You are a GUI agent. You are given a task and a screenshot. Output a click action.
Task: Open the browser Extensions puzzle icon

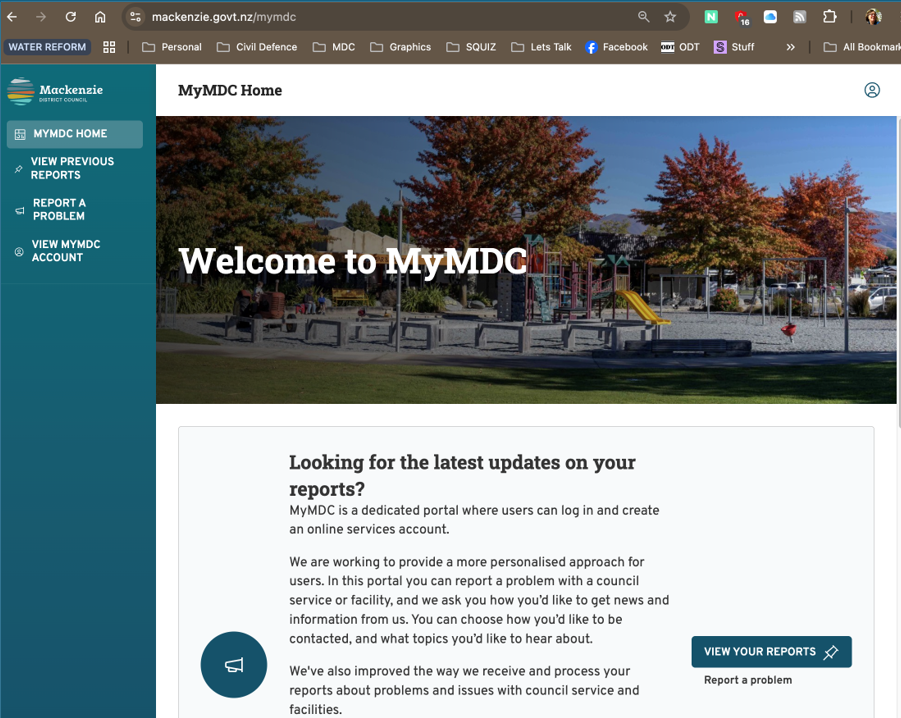[829, 17]
